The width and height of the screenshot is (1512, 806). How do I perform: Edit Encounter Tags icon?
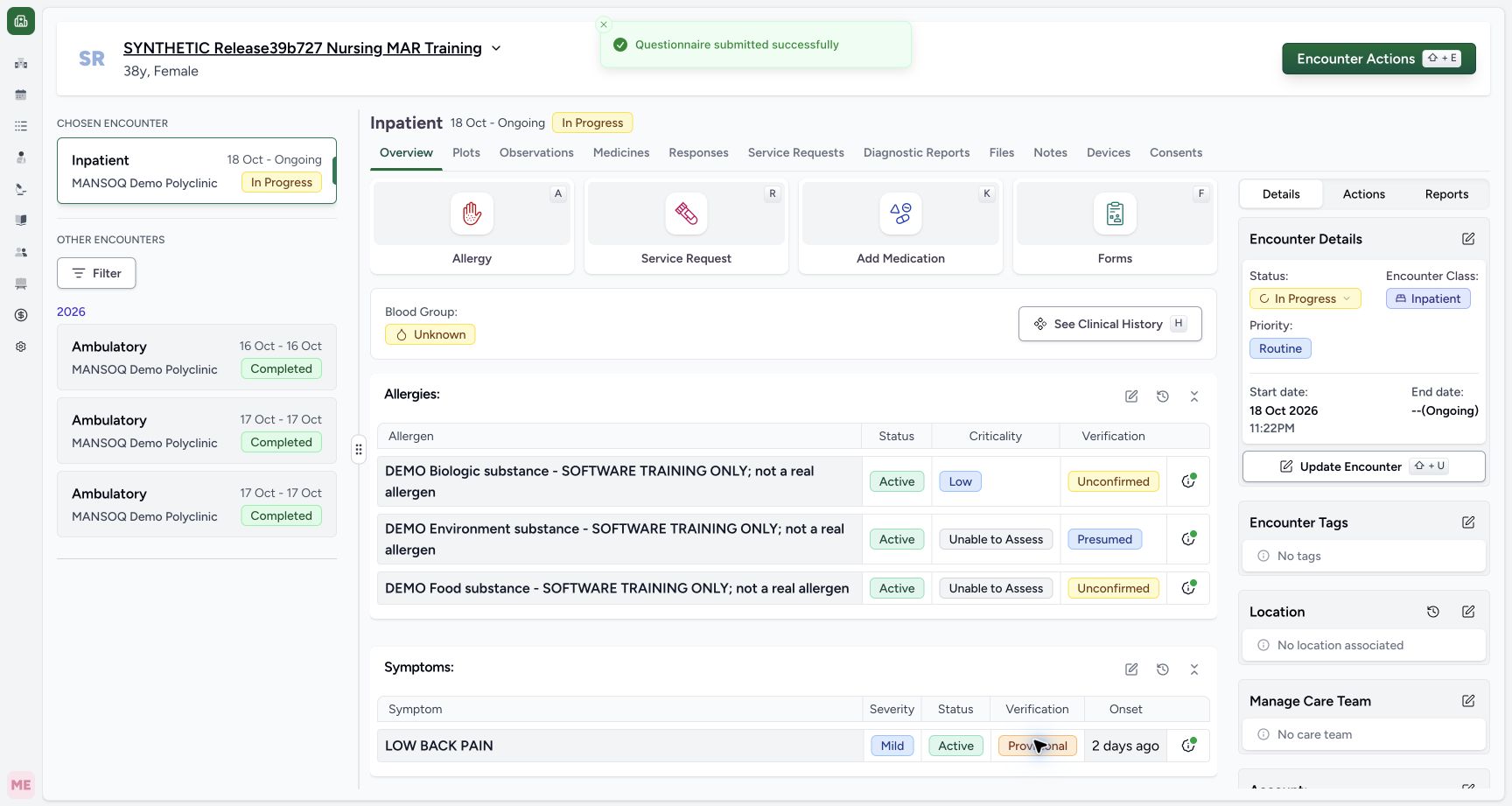click(1468, 522)
